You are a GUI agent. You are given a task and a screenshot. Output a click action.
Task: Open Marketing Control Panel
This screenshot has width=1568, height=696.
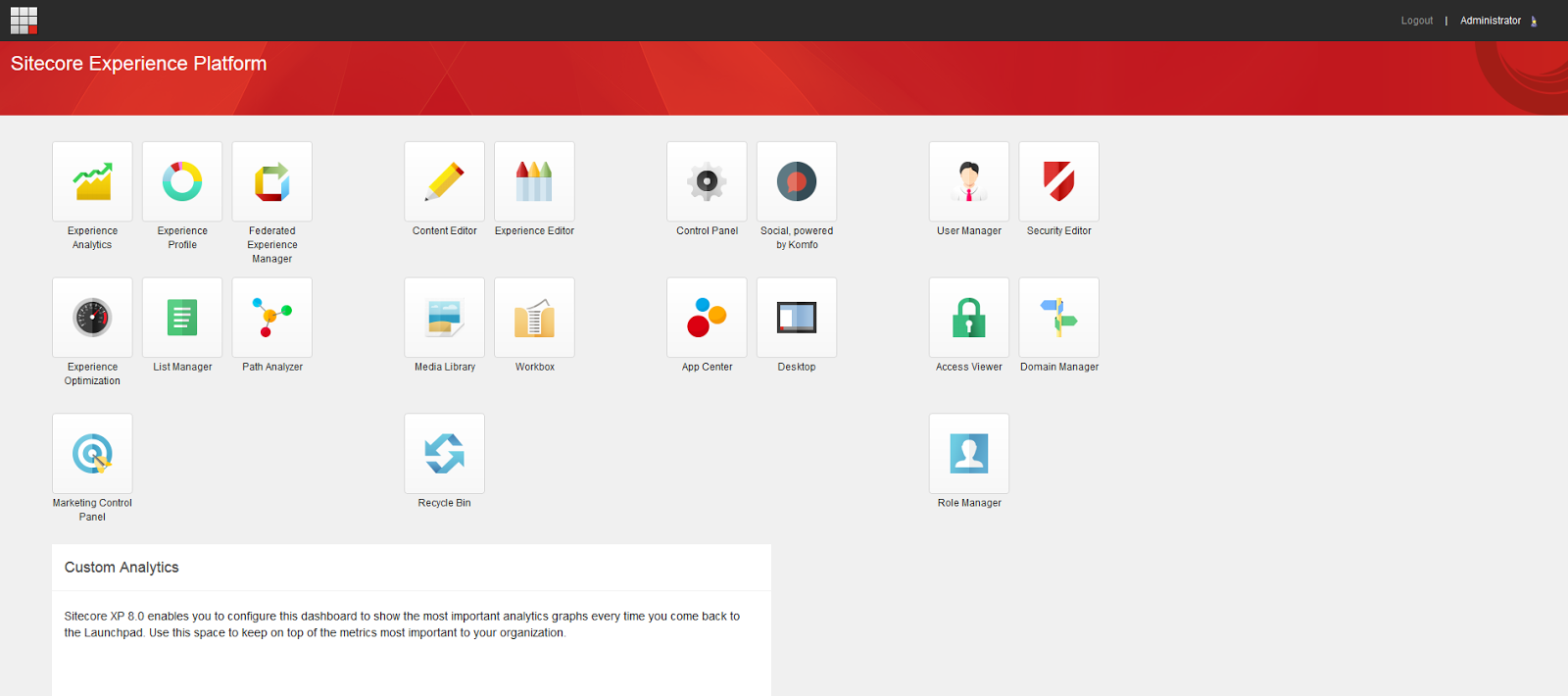tap(92, 454)
